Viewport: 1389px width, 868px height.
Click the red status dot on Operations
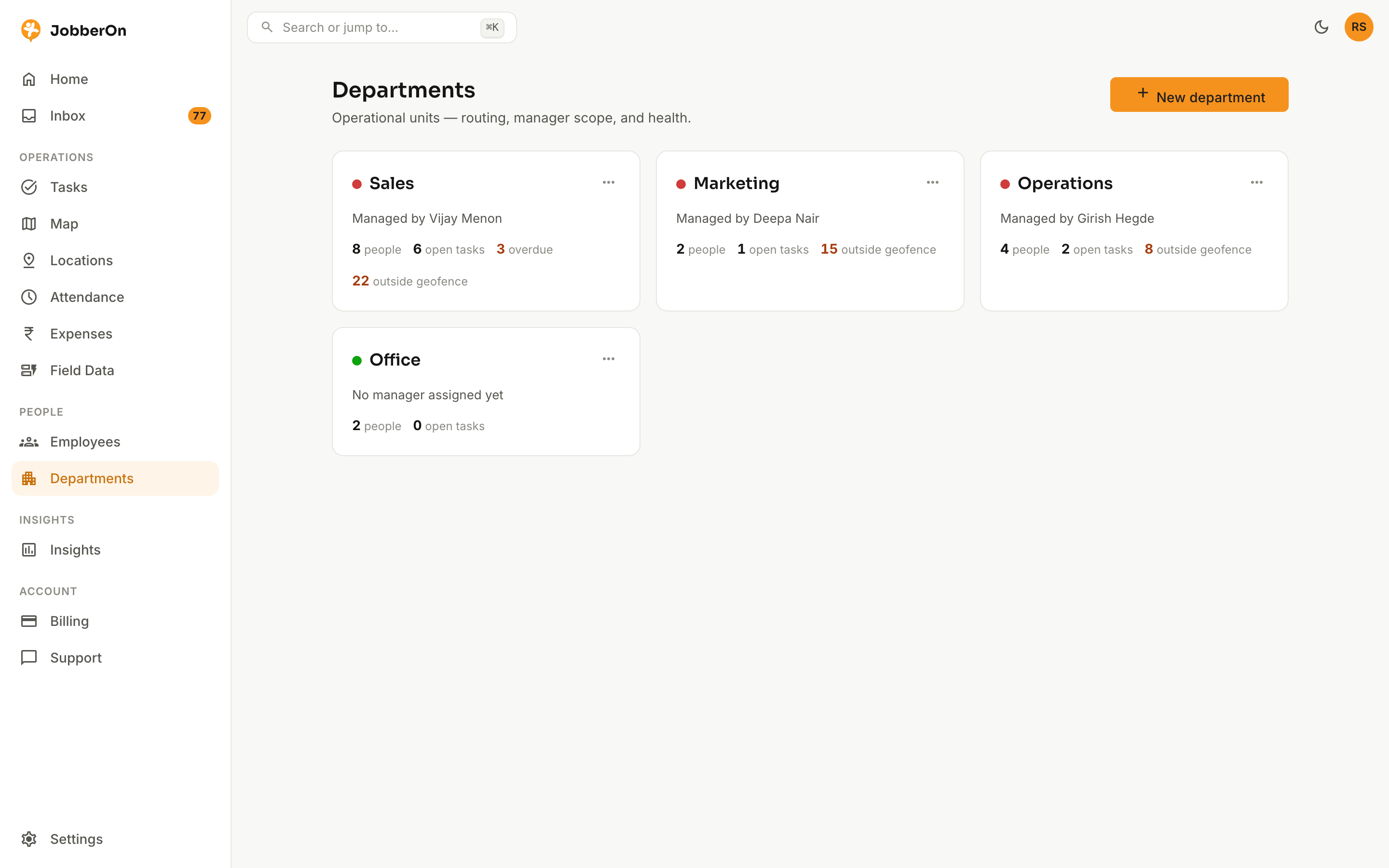tap(1005, 184)
